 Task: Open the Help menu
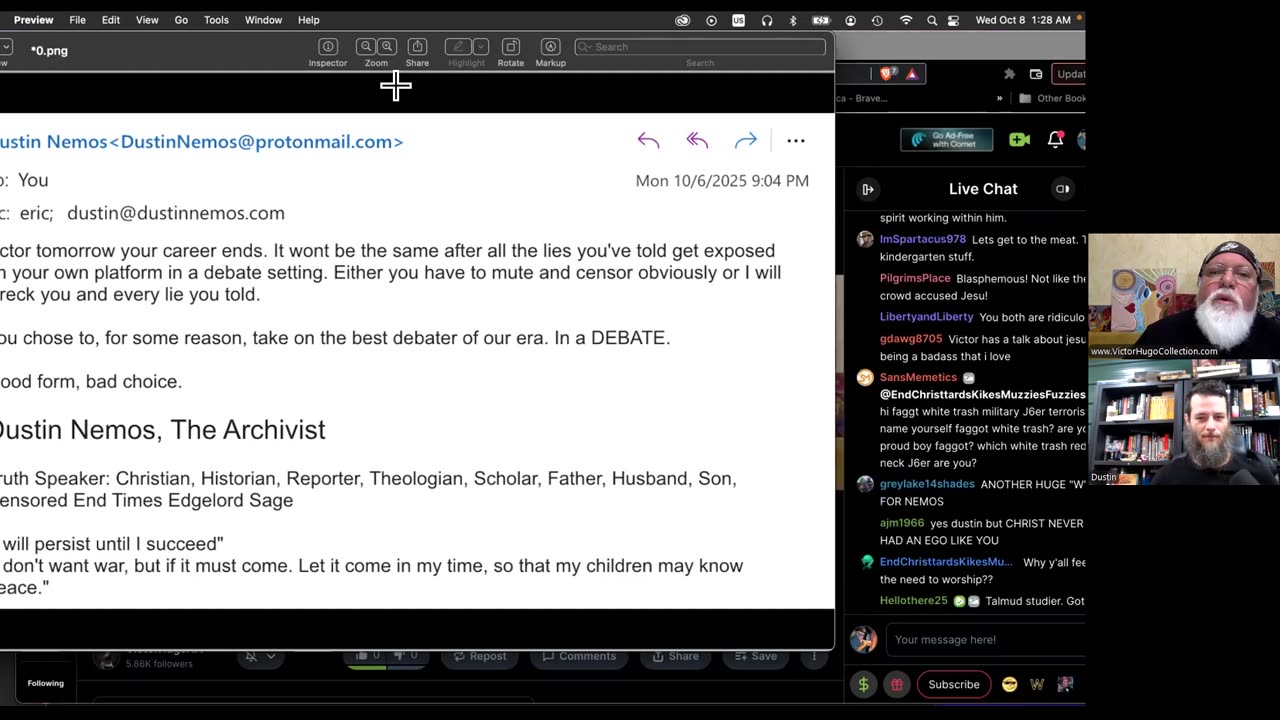309,20
